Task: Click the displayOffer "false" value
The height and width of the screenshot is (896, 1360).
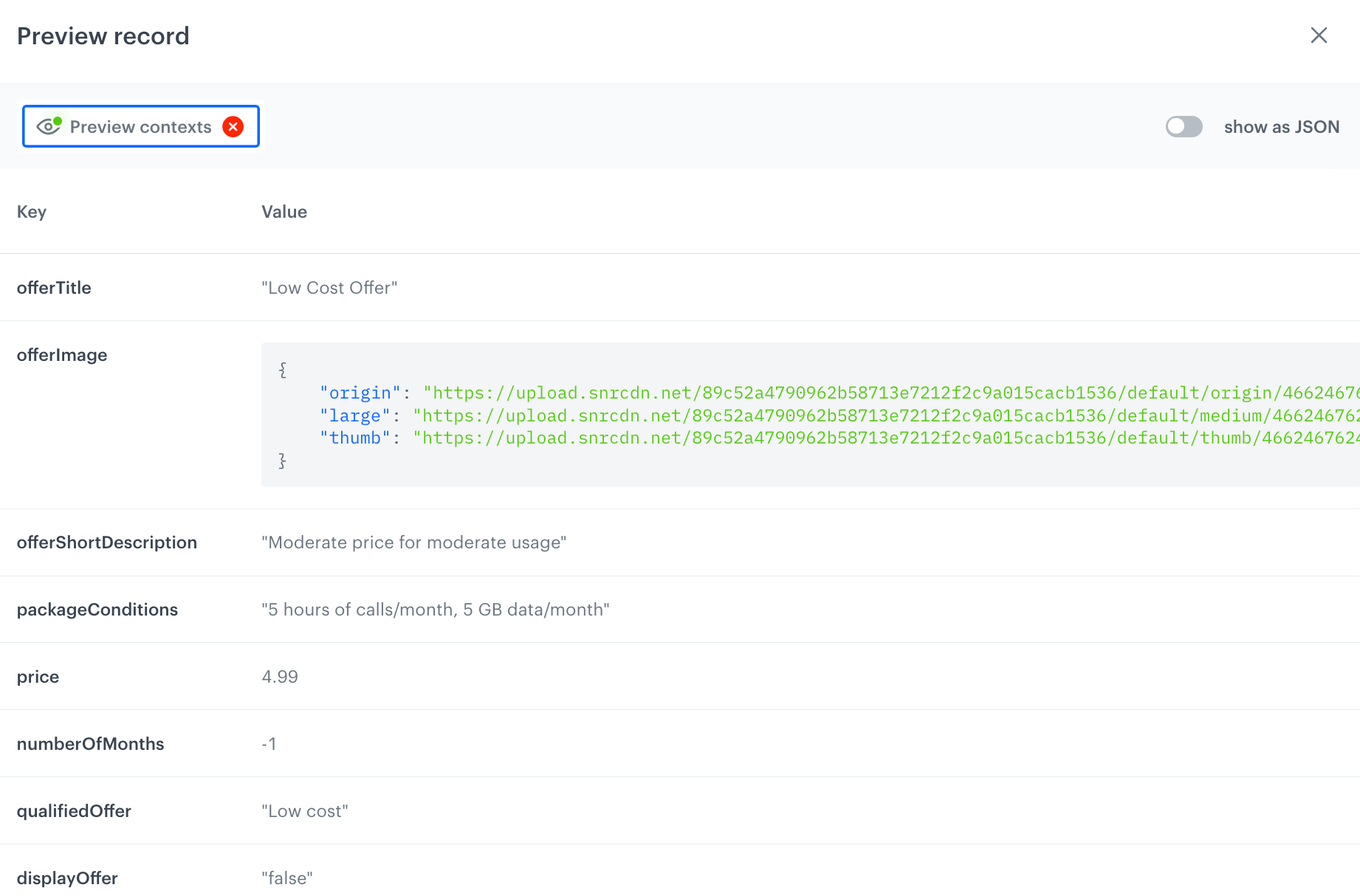Action: tap(287, 878)
